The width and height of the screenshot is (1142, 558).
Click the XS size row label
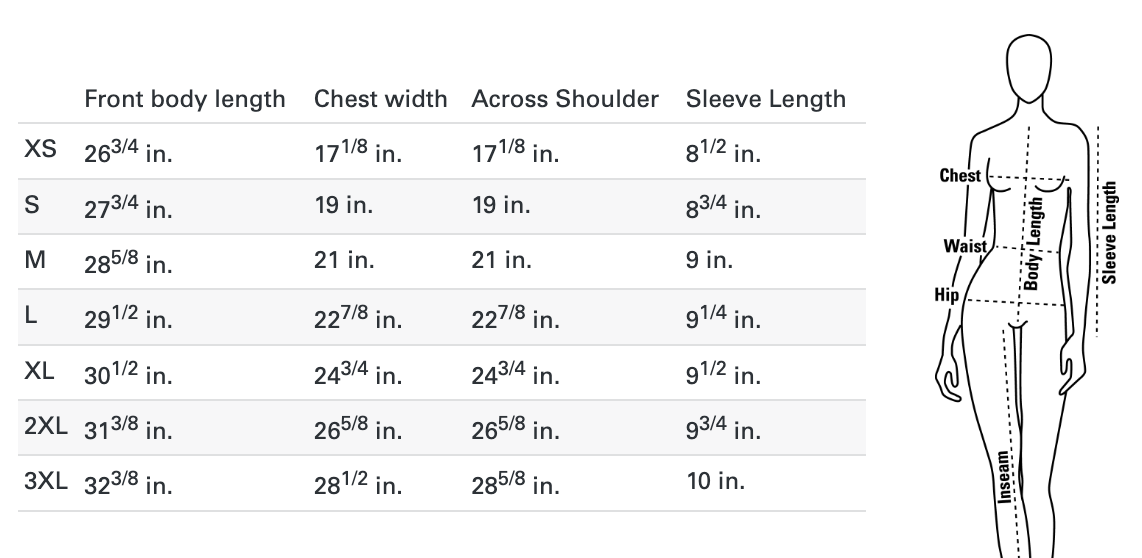[40, 151]
